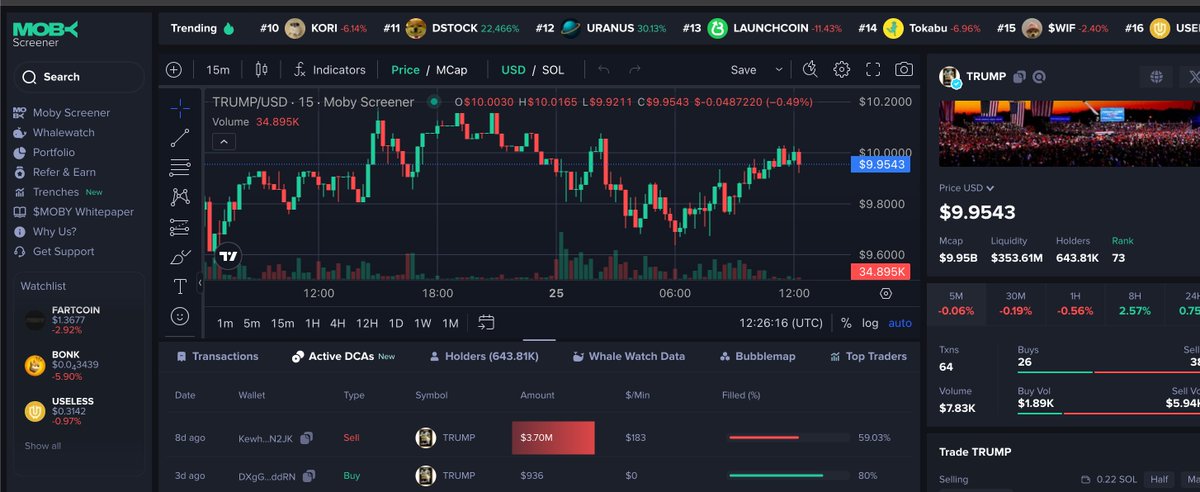1200x492 pixels.
Task: Select the 5M price change interval
Action: pos(955,302)
